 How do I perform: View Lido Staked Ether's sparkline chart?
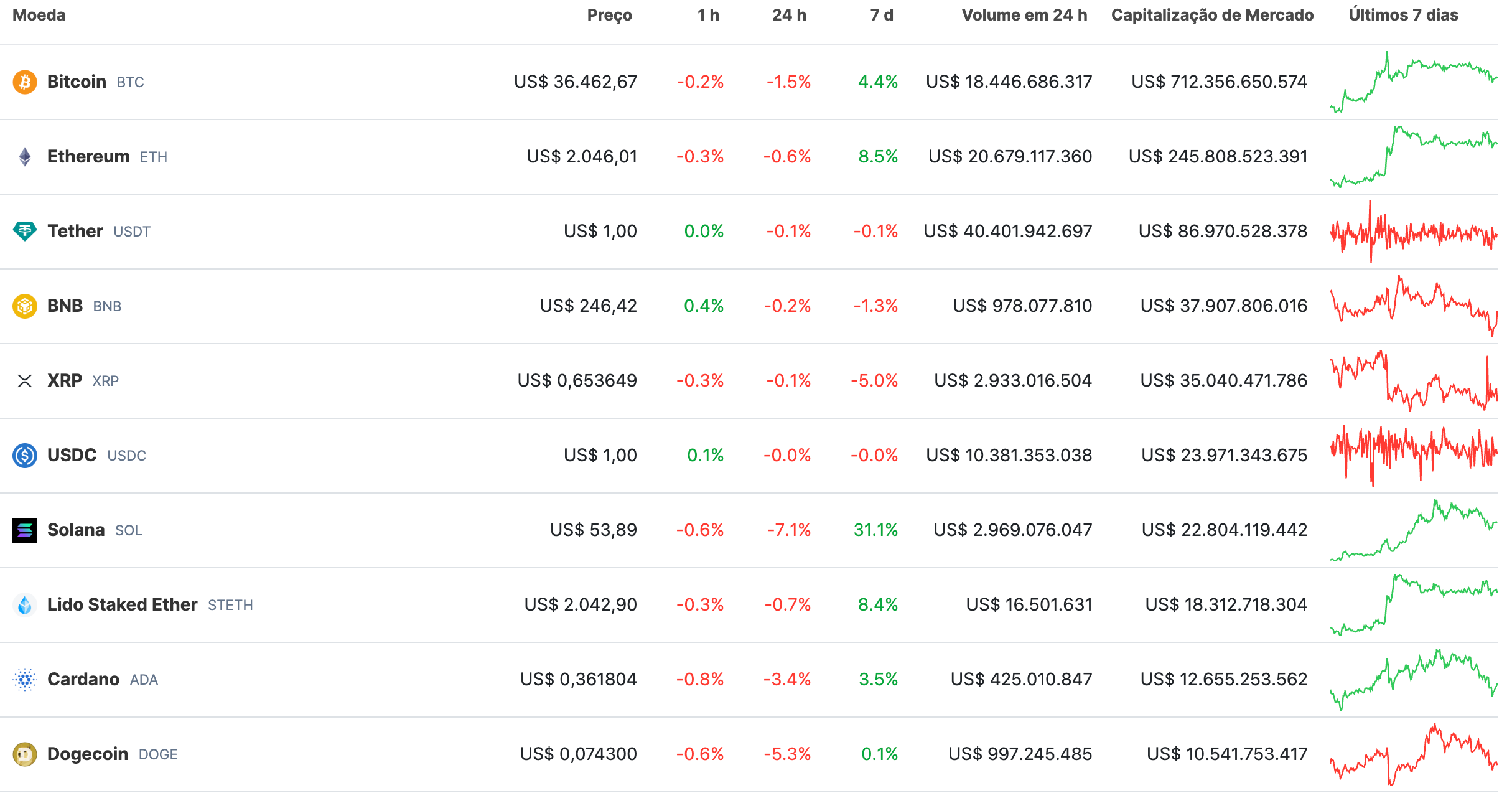click(x=1414, y=605)
